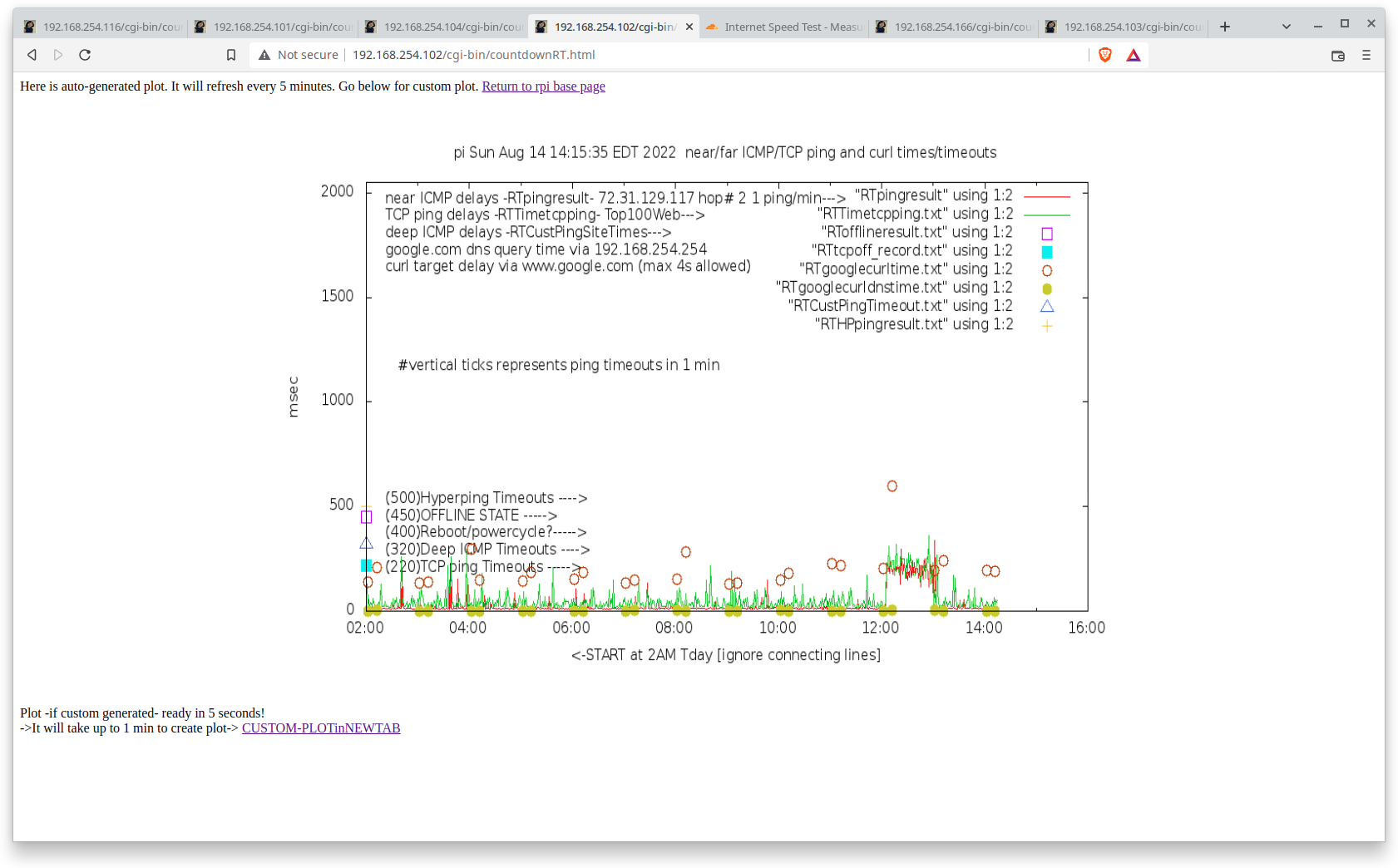Expand the tab search dropdown chevron
Image resolution: width=1398 pixels, height=868 pixels.
[x=1287, y=27]
